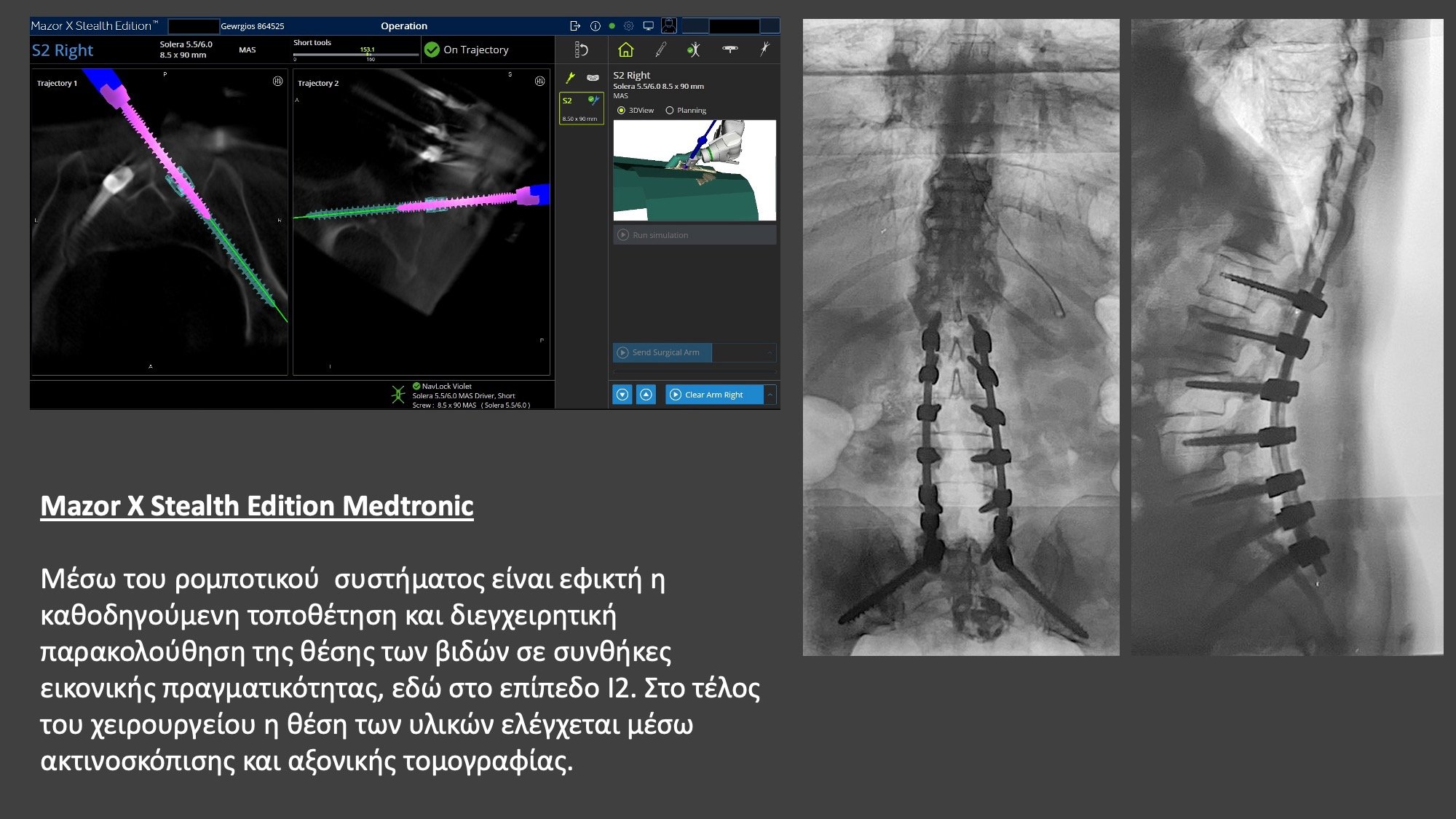The width and height of the screenshot is (1456, 819).
Task: Click the Trajectory 2 sagittal view
Action: pyautogui.click(x=422, y=222)
